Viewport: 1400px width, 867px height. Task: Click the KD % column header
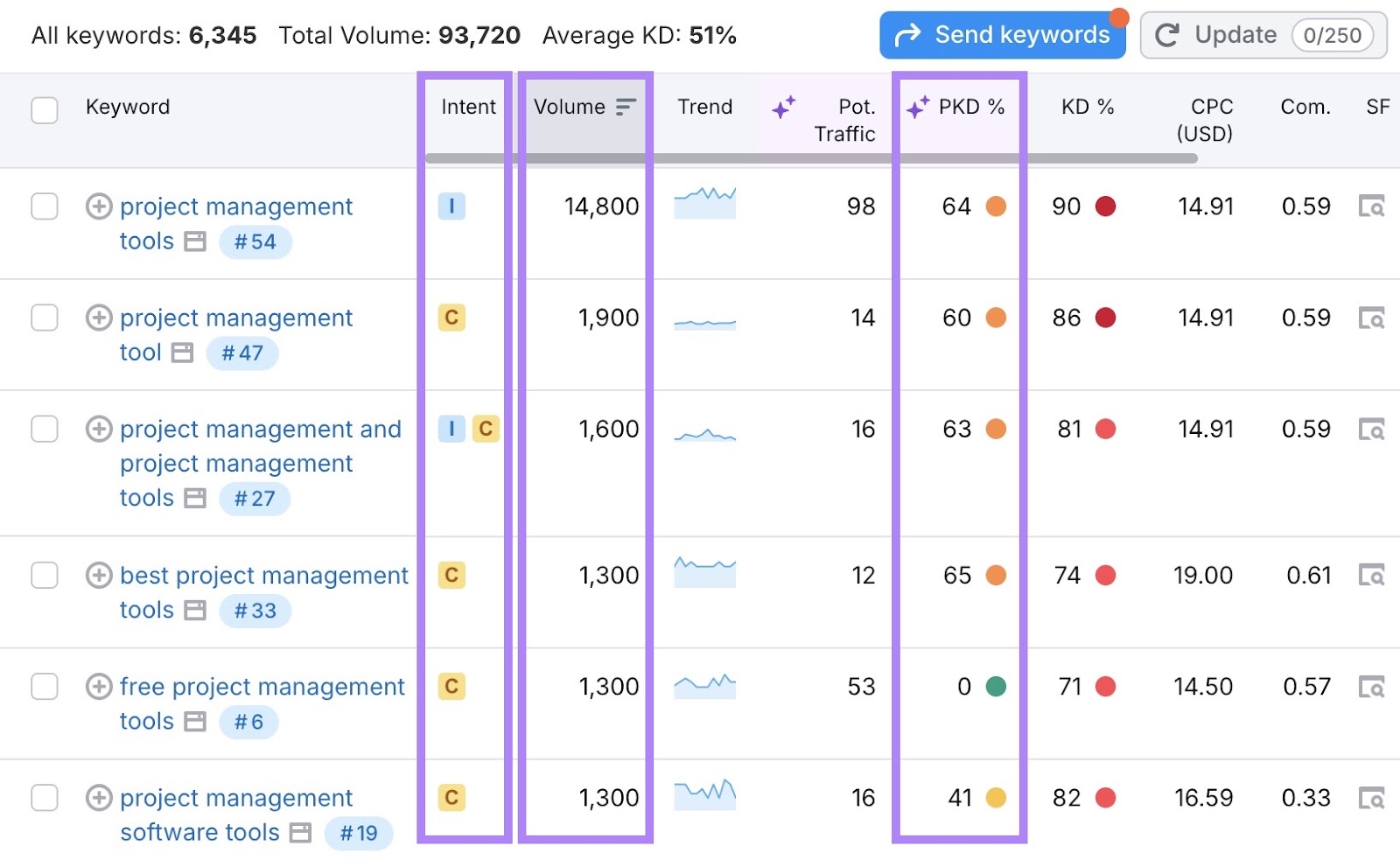pos(1087,107)
